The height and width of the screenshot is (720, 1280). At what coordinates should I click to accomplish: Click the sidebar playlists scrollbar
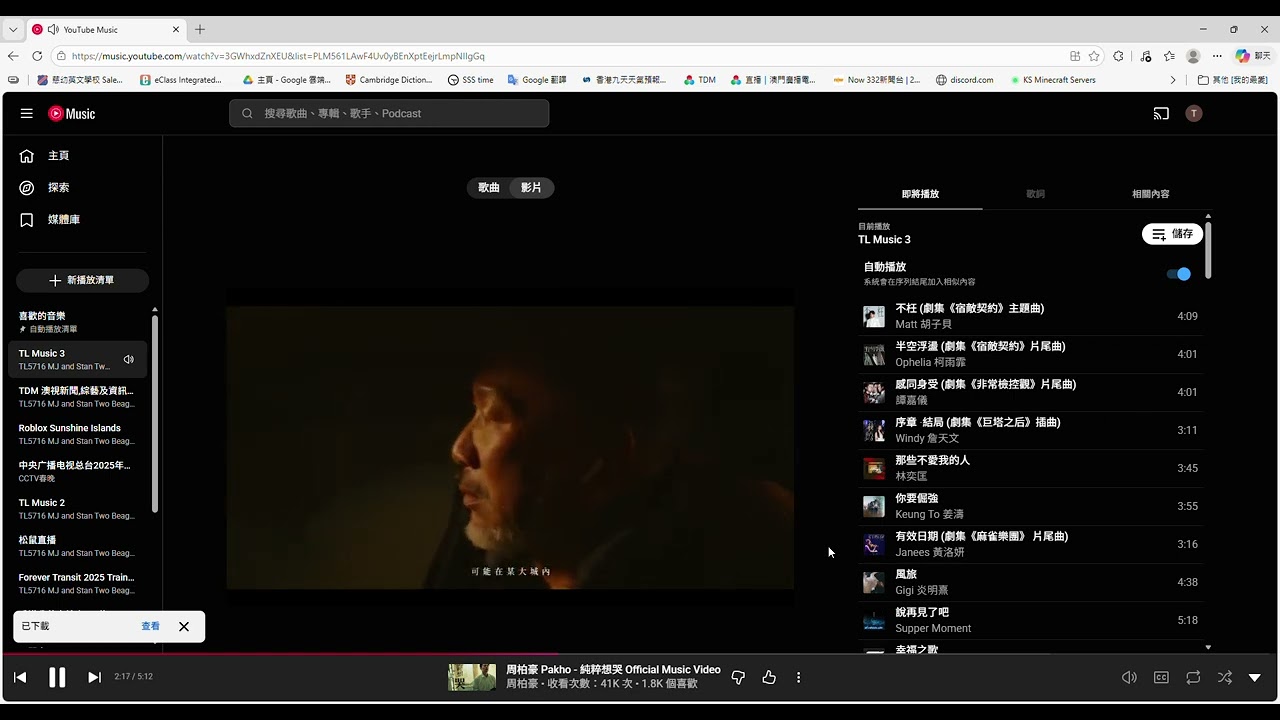point(155,414)
